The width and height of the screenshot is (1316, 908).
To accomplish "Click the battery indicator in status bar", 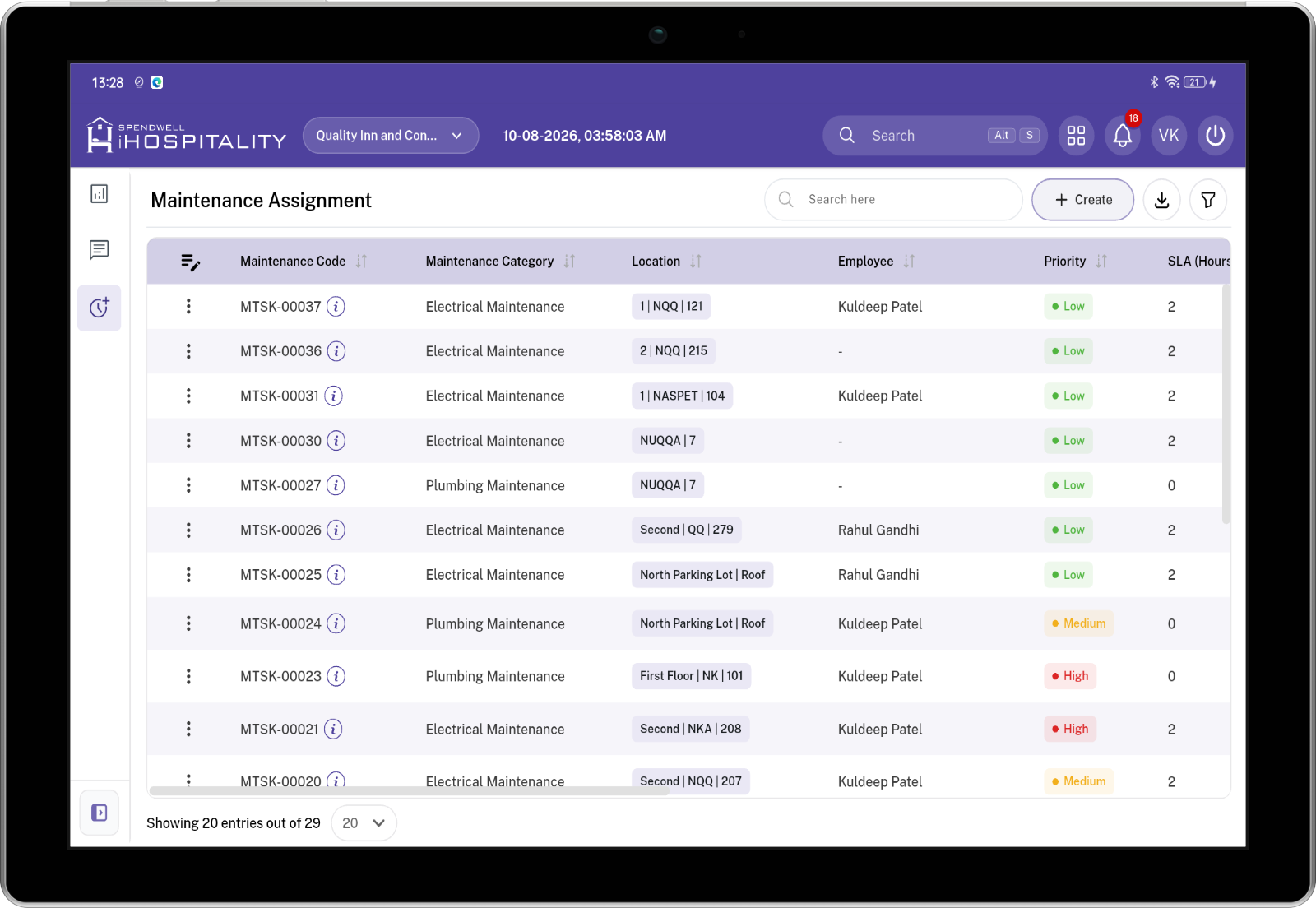I will (x=1195, y=82).
